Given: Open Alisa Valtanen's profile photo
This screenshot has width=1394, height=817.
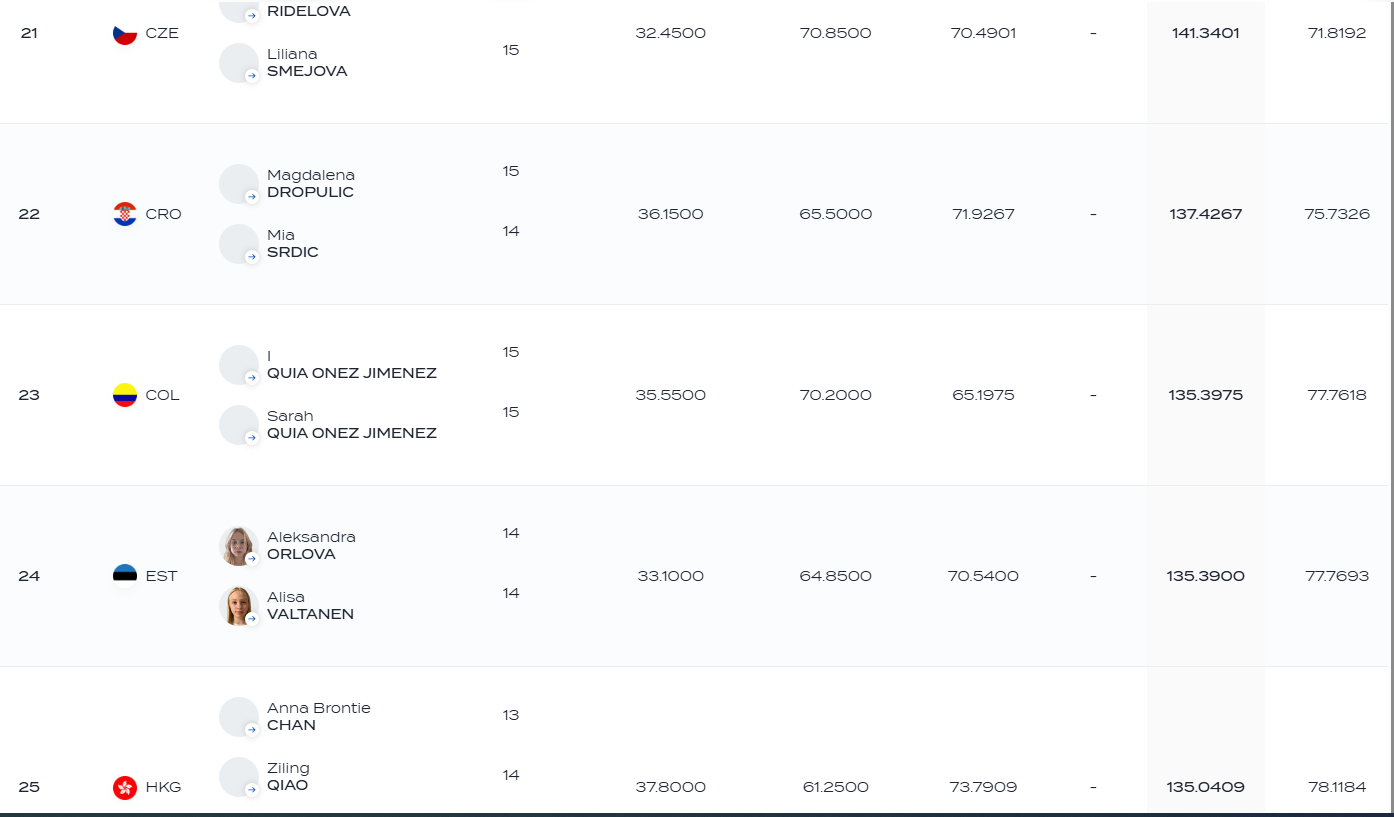Looking at the screenshot, I should click(239, 606).
